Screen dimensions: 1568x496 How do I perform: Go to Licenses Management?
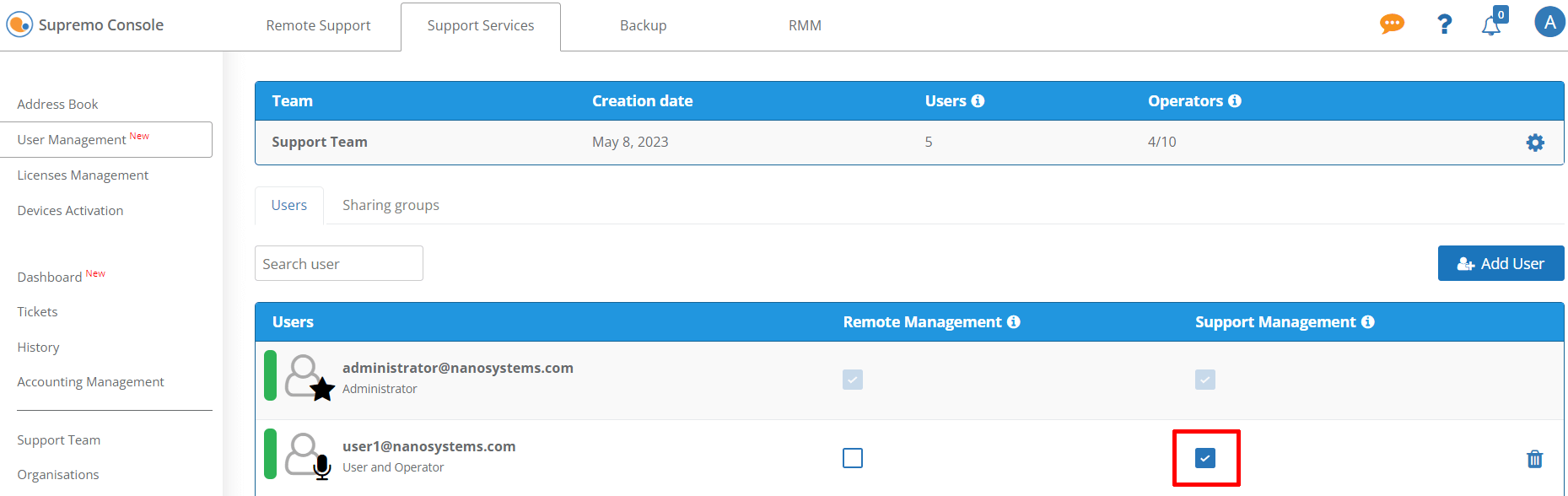pyautogui.click(x=83, y=175)
